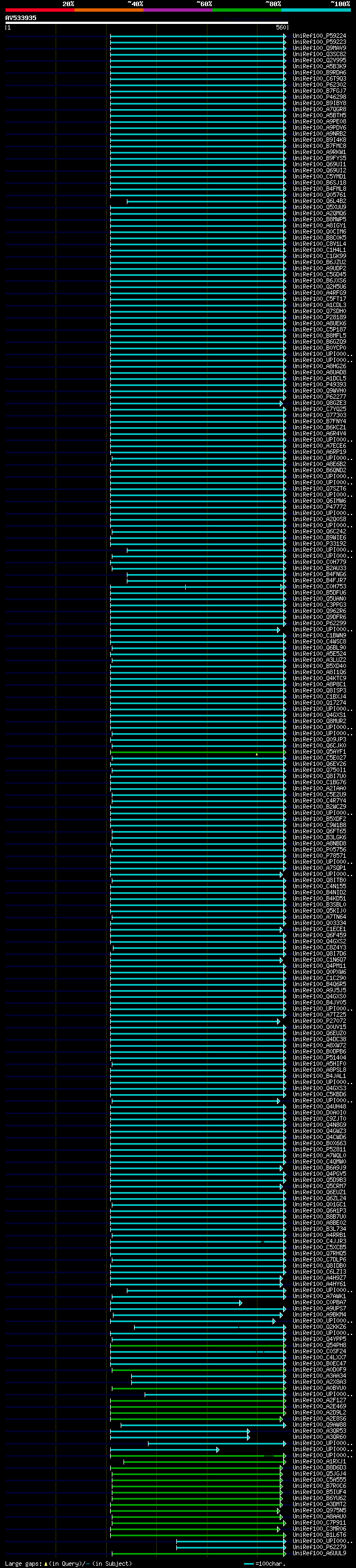
Task: Click the purple ~60% identity legend segment
Action: pyautogui.click(x=179, y=10)
